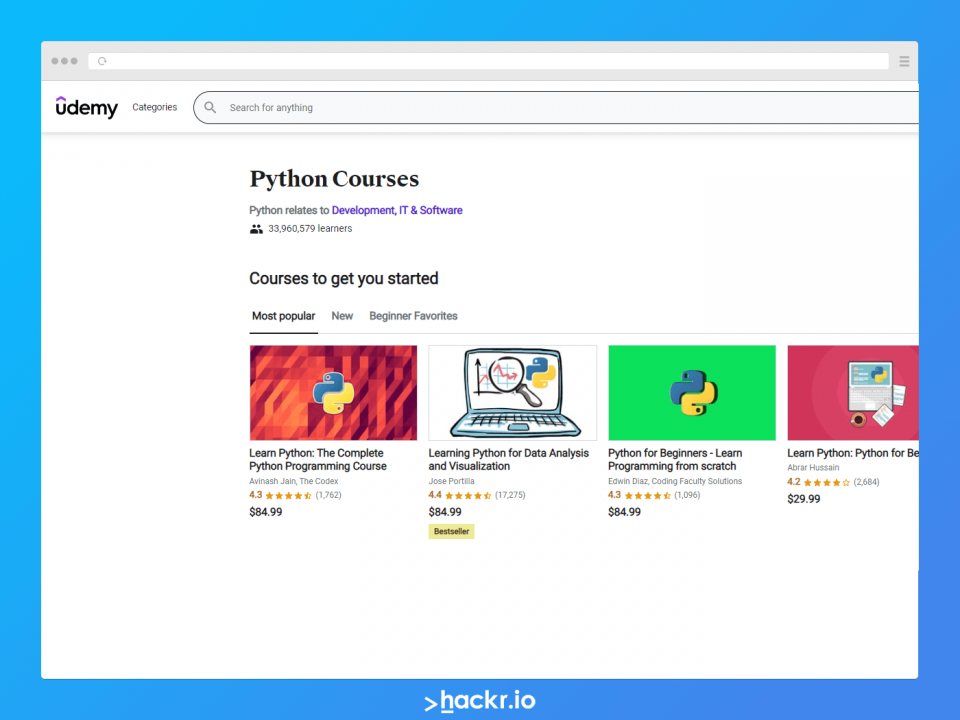The image size is (960, 720).
Task: Open the Categories menu
Action: 154,107
